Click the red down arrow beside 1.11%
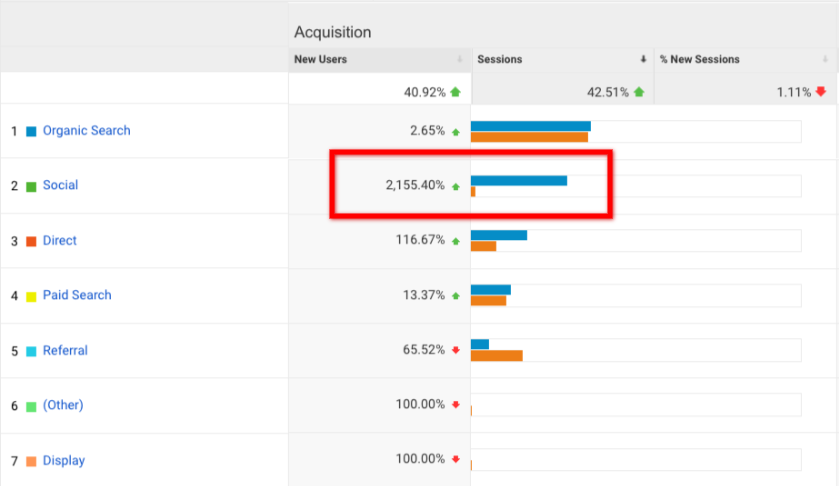 tap(821, 92)
